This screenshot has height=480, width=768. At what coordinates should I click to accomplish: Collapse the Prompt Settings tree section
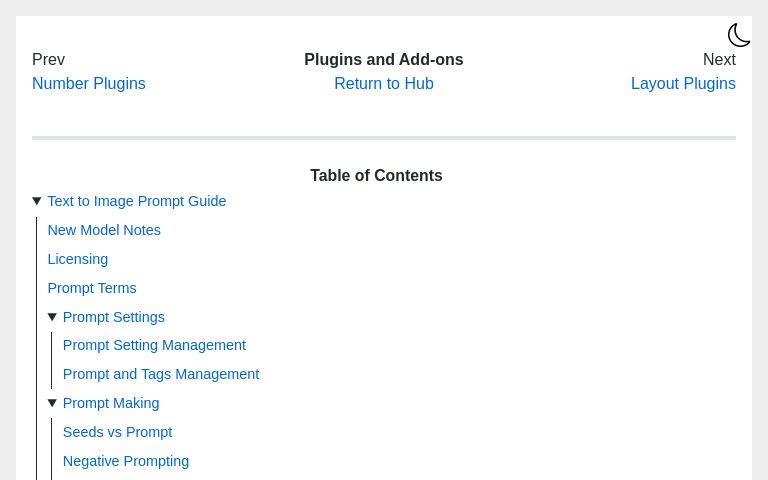[52, 317]
